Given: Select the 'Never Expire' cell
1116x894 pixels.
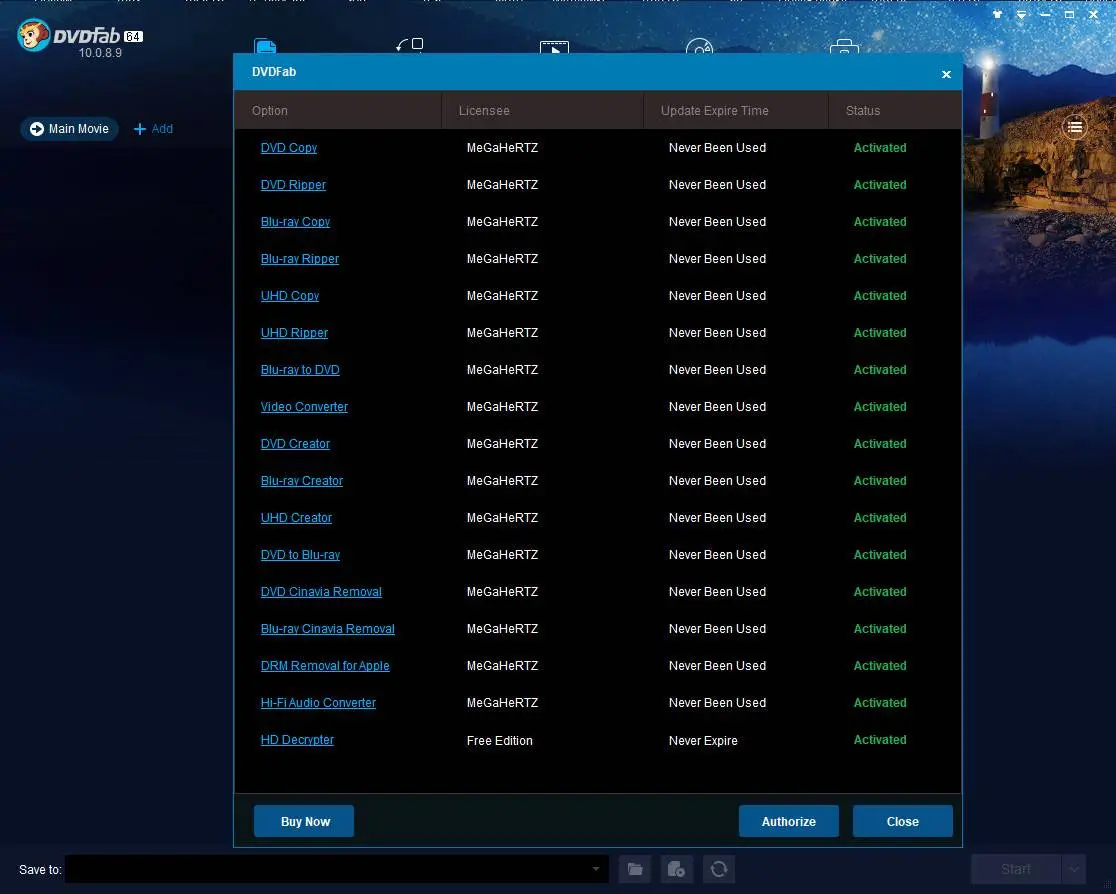Looking at the screenshot, I should pyautogui.click(x=703, y=741).
